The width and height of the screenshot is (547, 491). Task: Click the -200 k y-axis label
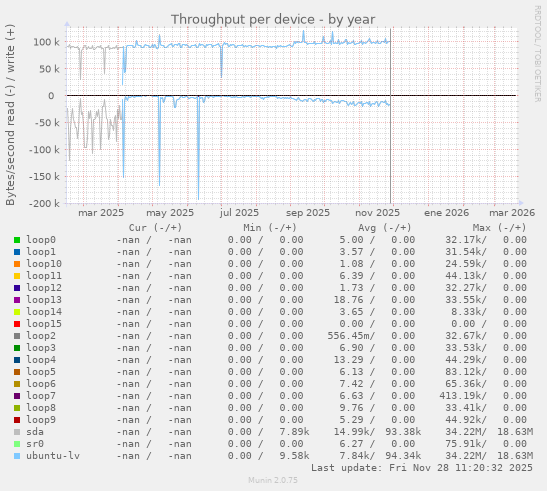tap(44, 203)
